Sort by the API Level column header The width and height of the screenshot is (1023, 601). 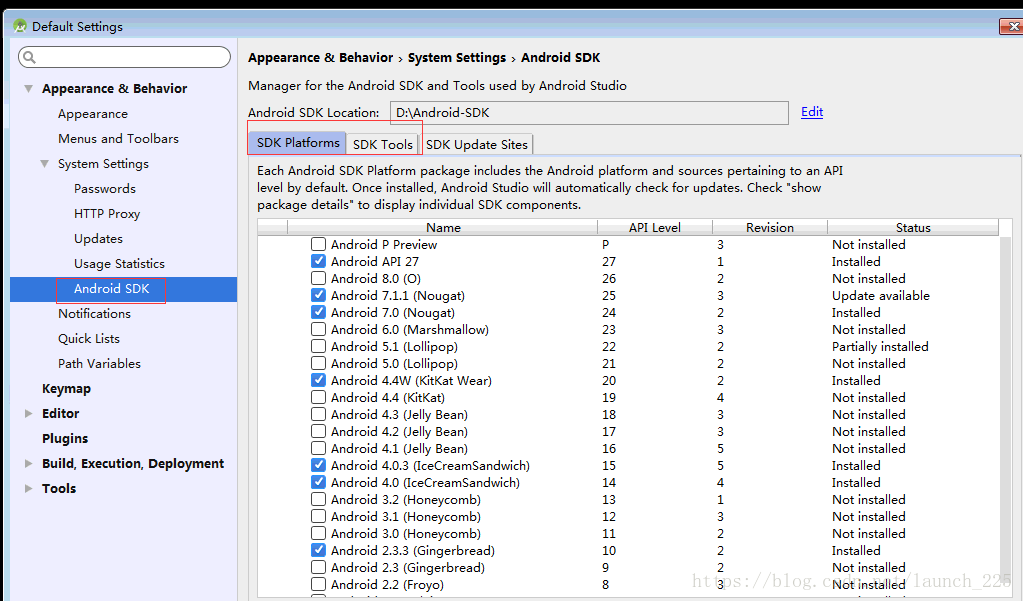pyautogui.click(x=654, y=227)
